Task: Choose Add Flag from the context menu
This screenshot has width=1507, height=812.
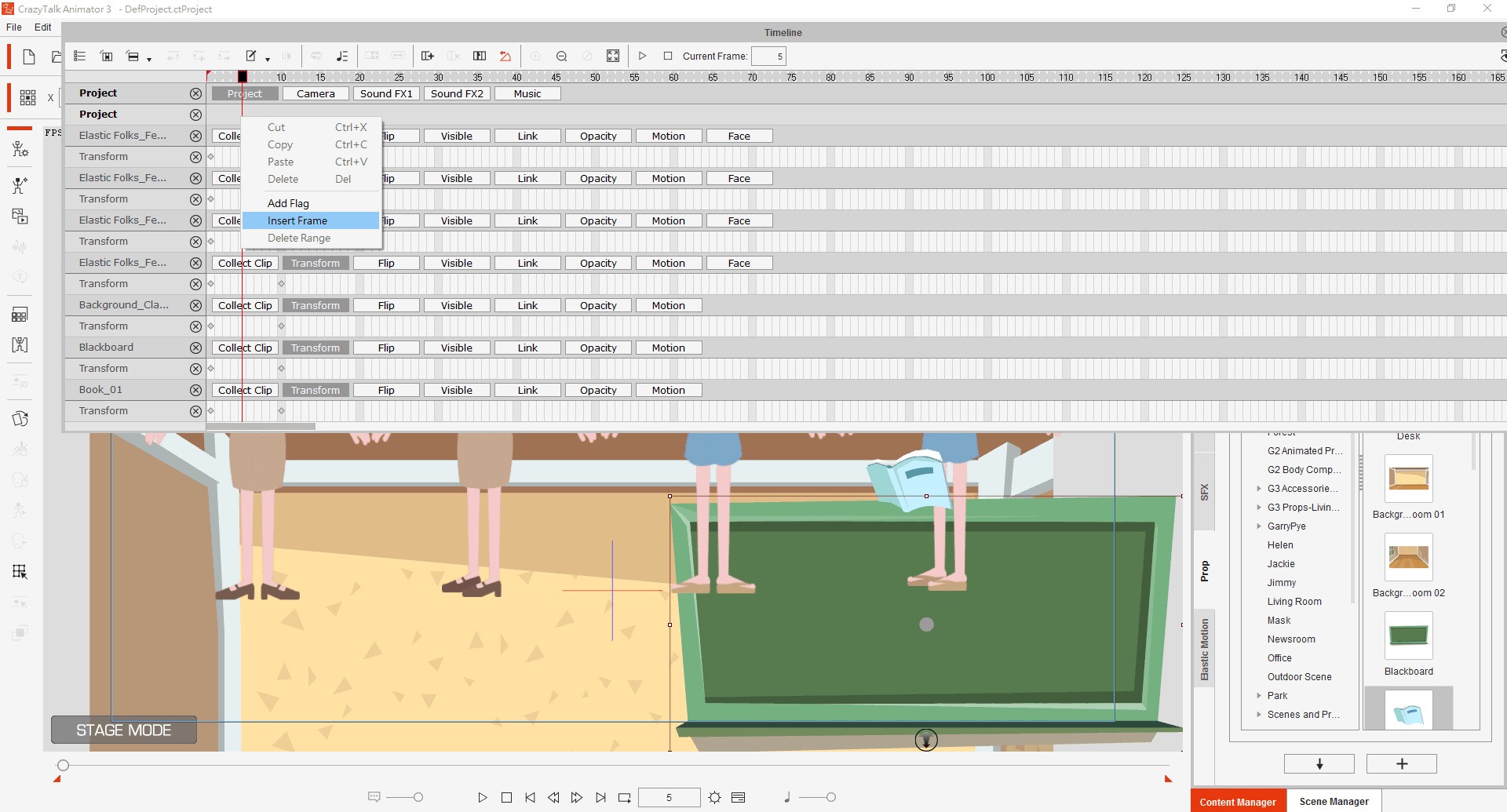Action: point(311,203)
